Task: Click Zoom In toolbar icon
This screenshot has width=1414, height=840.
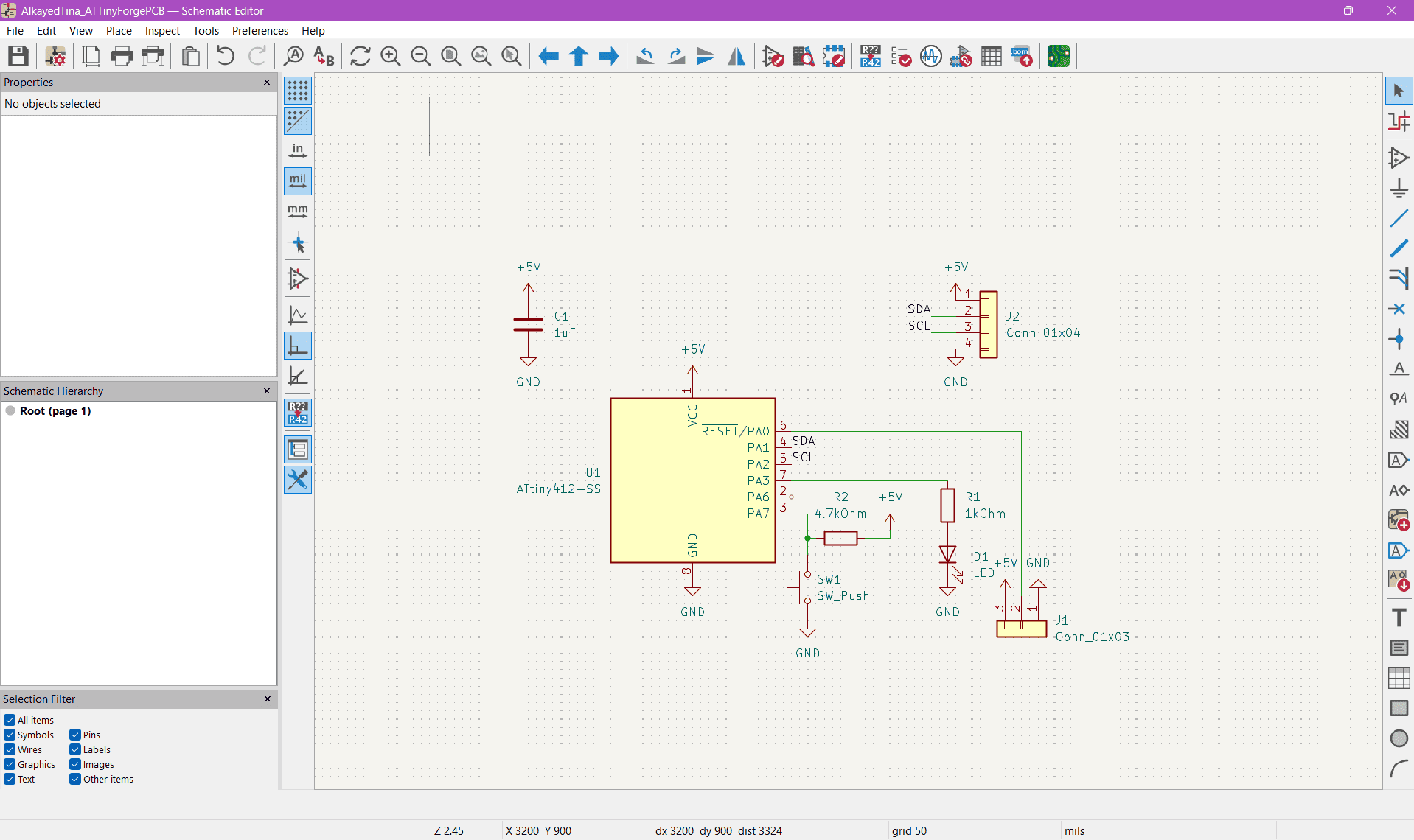Action: click(x=390, y=56)
